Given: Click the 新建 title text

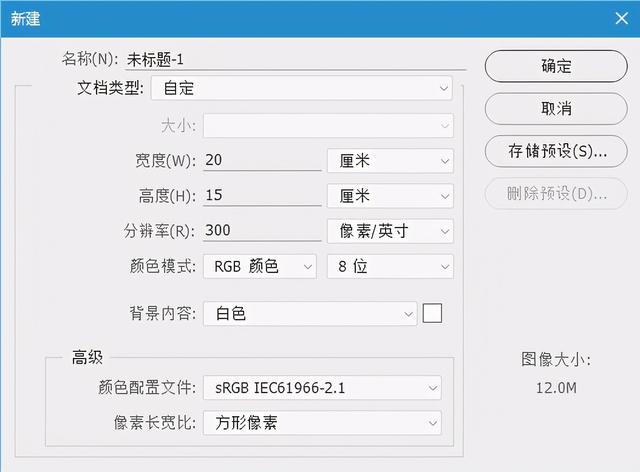Looking at the screenshot, I should pyautogui.click(x=25, y=19).
